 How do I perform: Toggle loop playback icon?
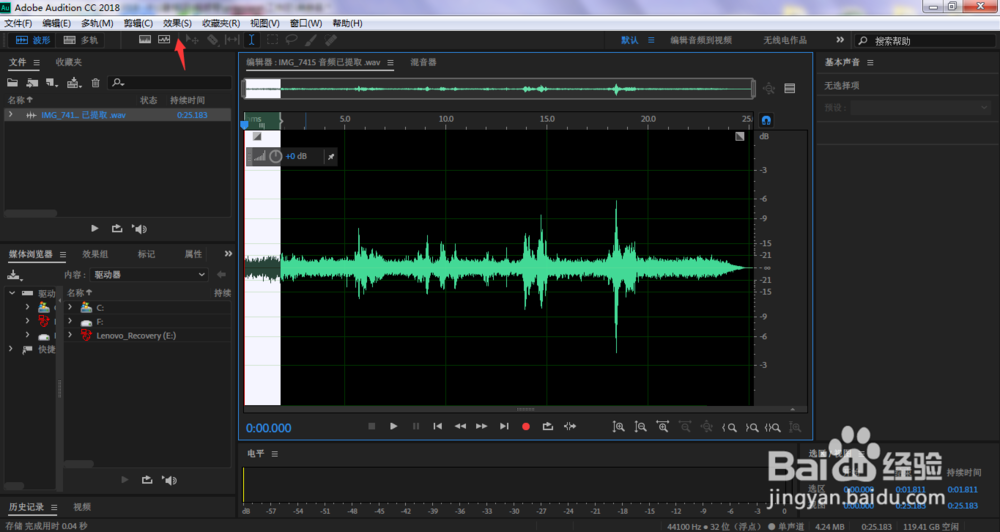(x=548, y=426)
